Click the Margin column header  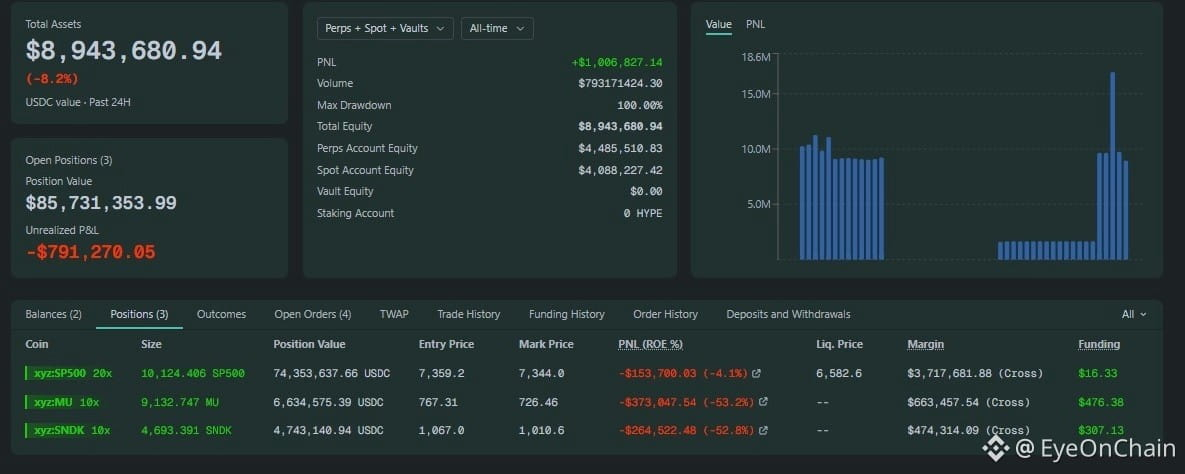(926, 345)
